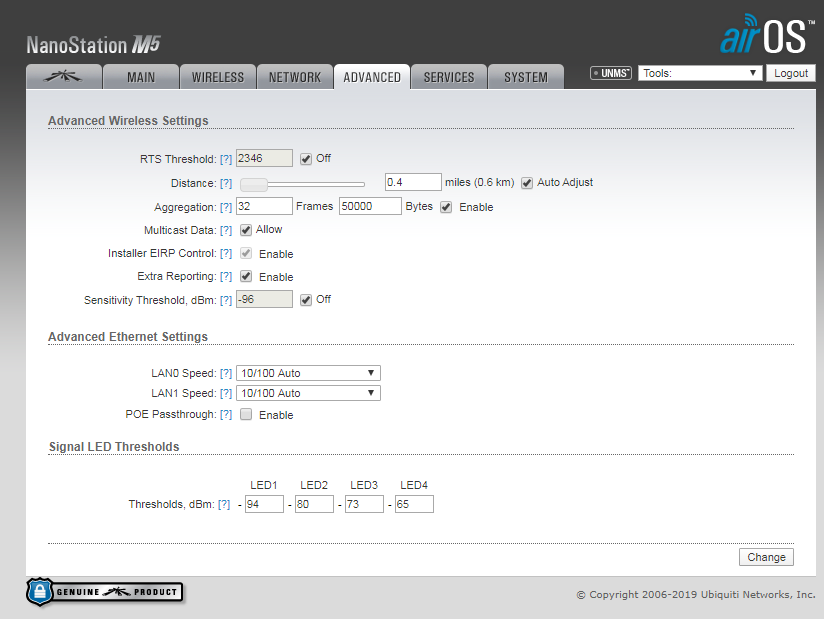The image size is (824, 619).
Task: Click the NanoStation M5 title
Action: click(94, 45)
